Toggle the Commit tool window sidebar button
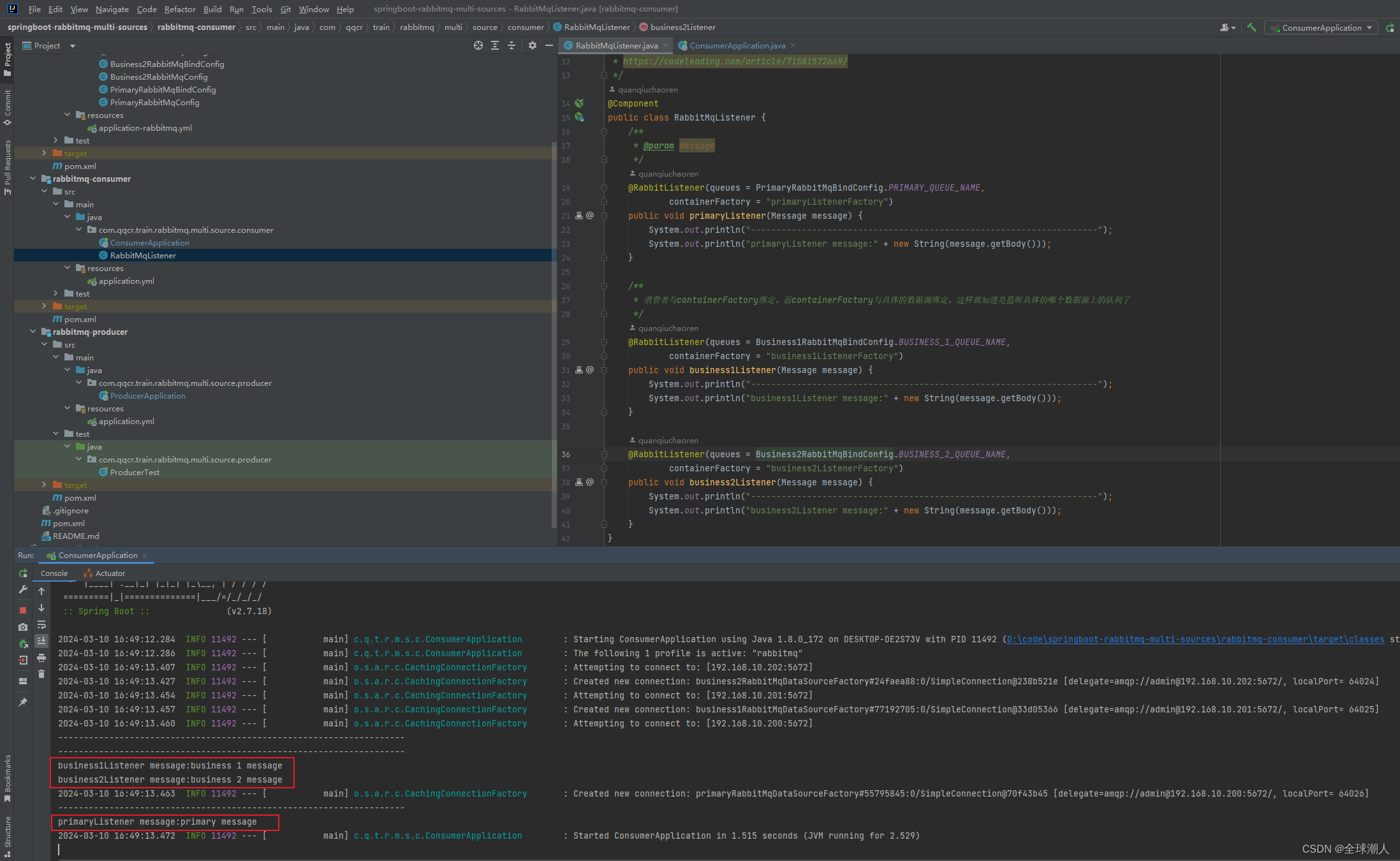This screenshot has height=861, width=1400. (x=7, y=107)
